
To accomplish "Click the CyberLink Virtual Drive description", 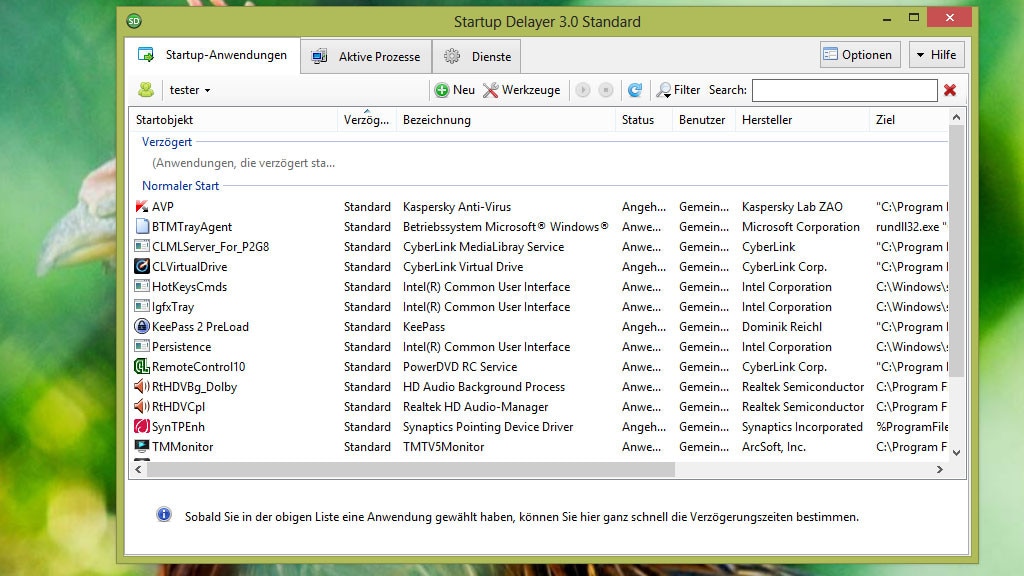I will [462, 266].
